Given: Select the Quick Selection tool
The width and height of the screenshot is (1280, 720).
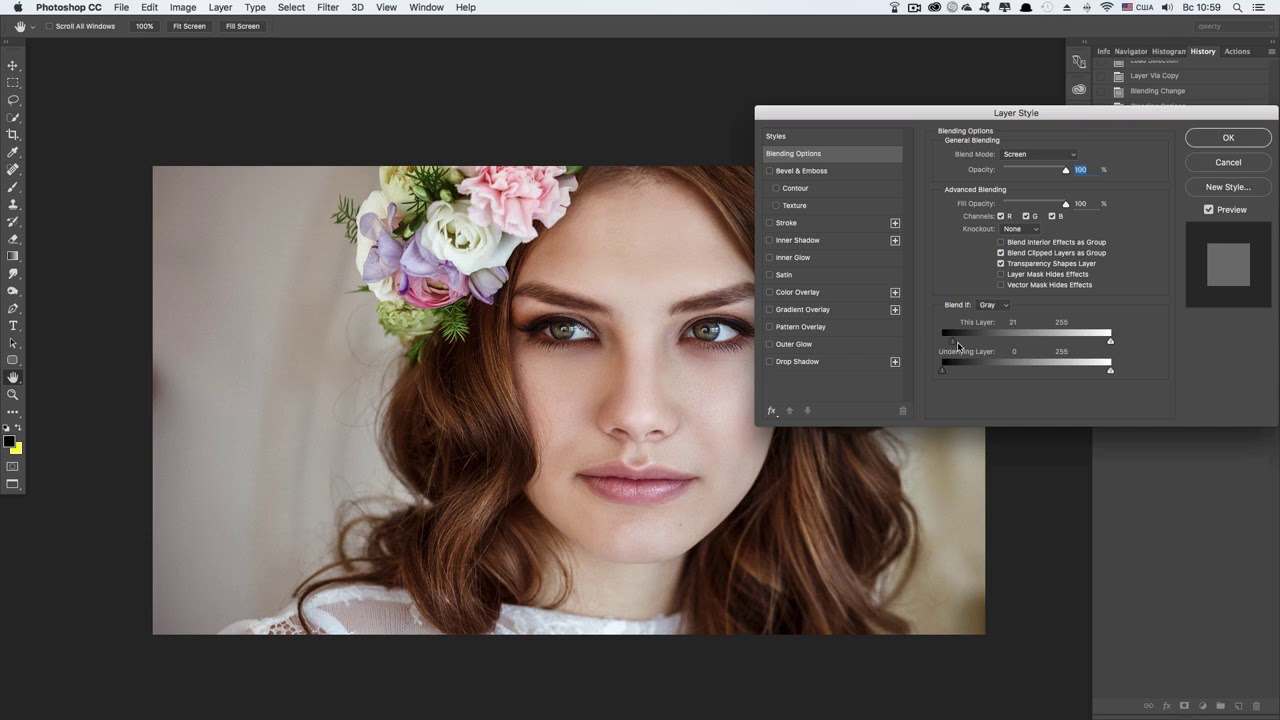Looking at the screenshot, I should click(x=13, y=117).
